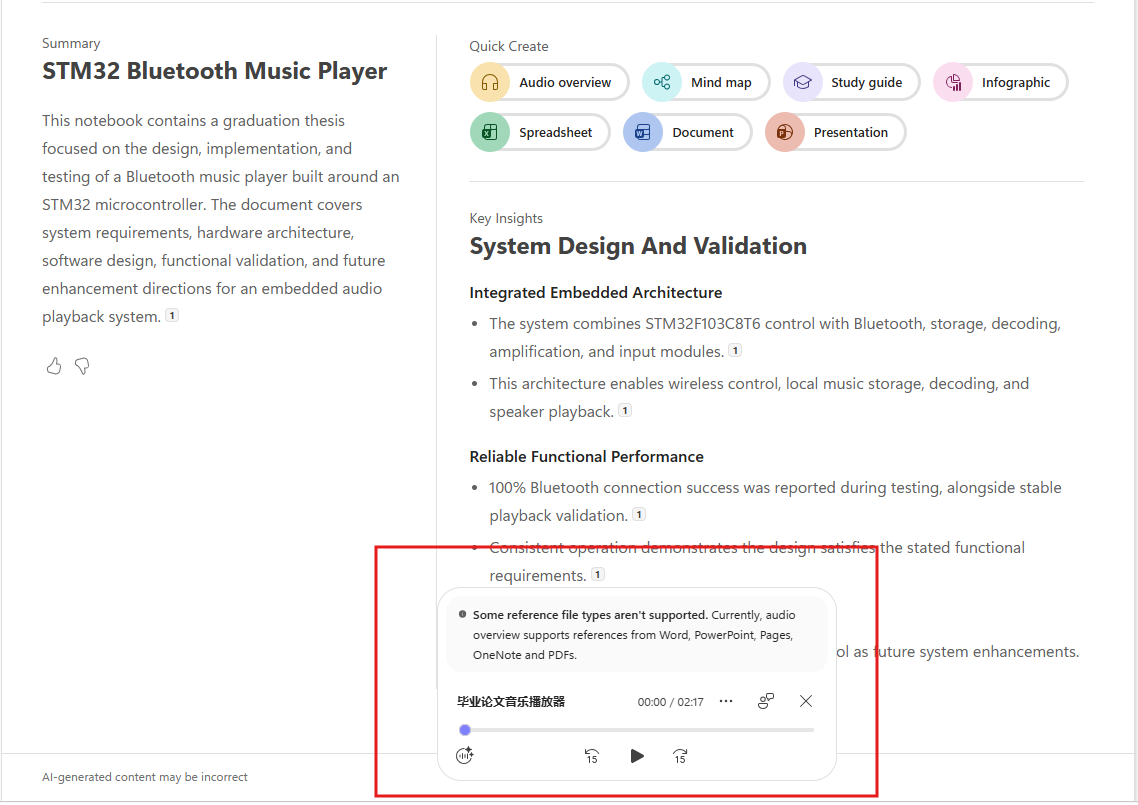
Task: Create an Audio overview
Action: pos(549,82)
